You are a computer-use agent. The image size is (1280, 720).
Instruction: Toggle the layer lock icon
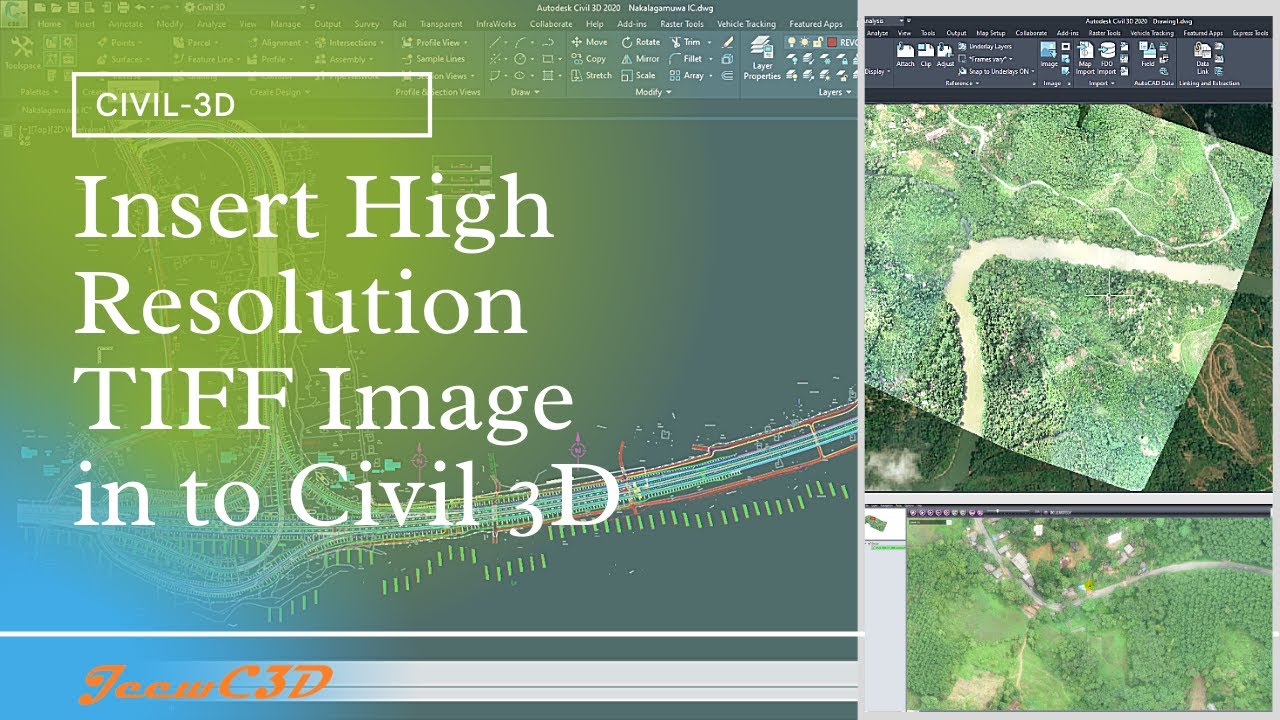tap(819, 42)
